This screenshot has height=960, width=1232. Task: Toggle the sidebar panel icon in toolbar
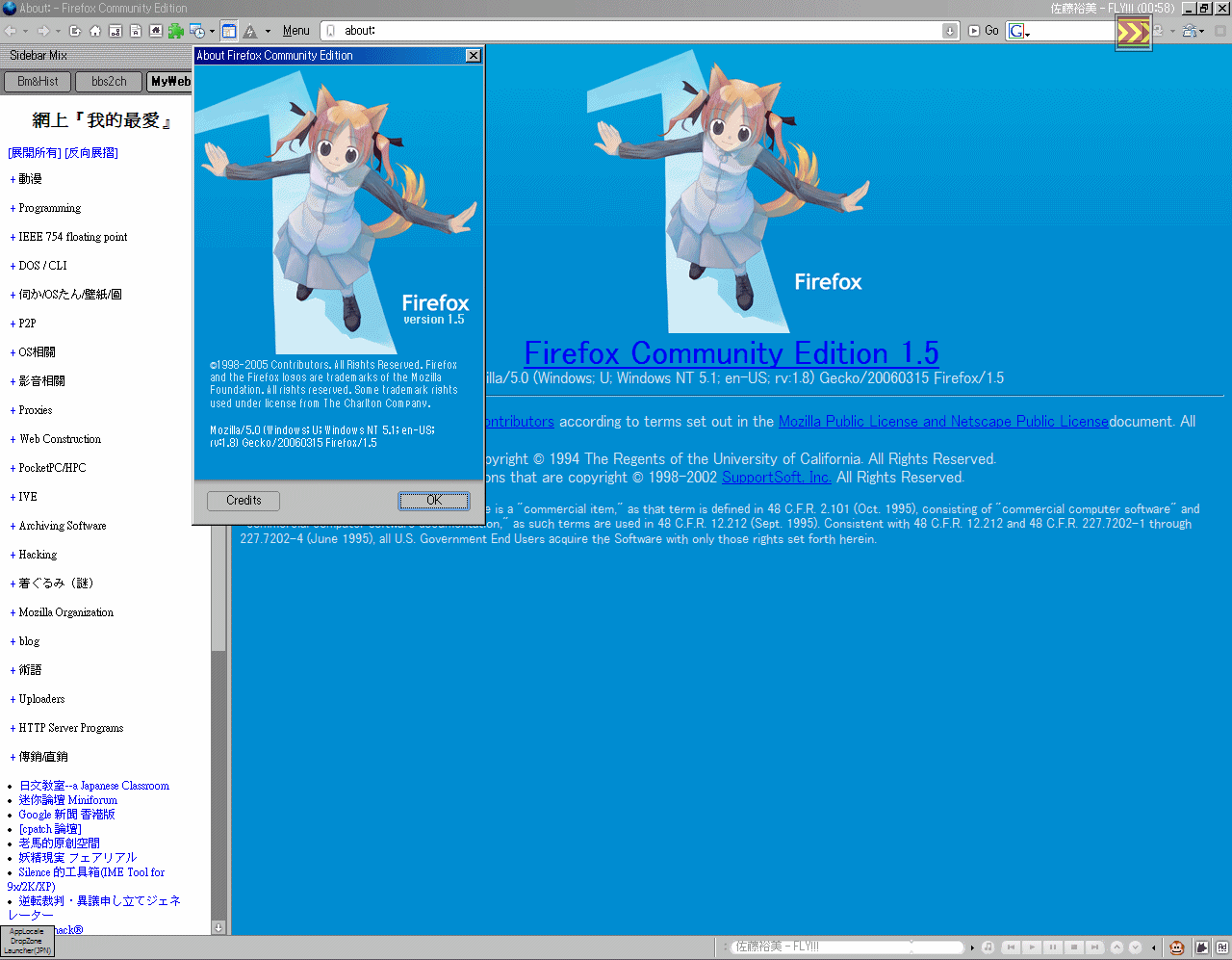229,31
